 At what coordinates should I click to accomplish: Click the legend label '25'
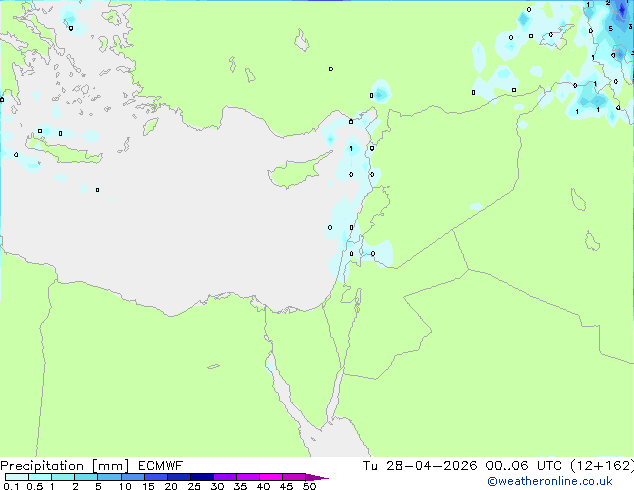click(x=194, y=486)
